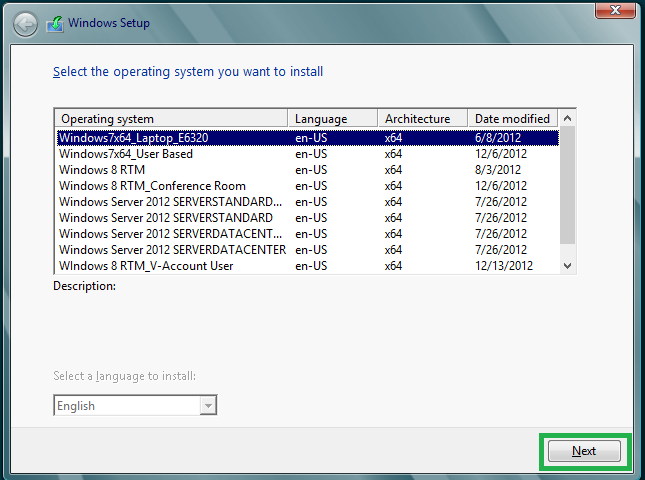Click the back arrow button
The height and width of the screenshot is (480, 645).
pyautogui.click(x=25, y=24)
